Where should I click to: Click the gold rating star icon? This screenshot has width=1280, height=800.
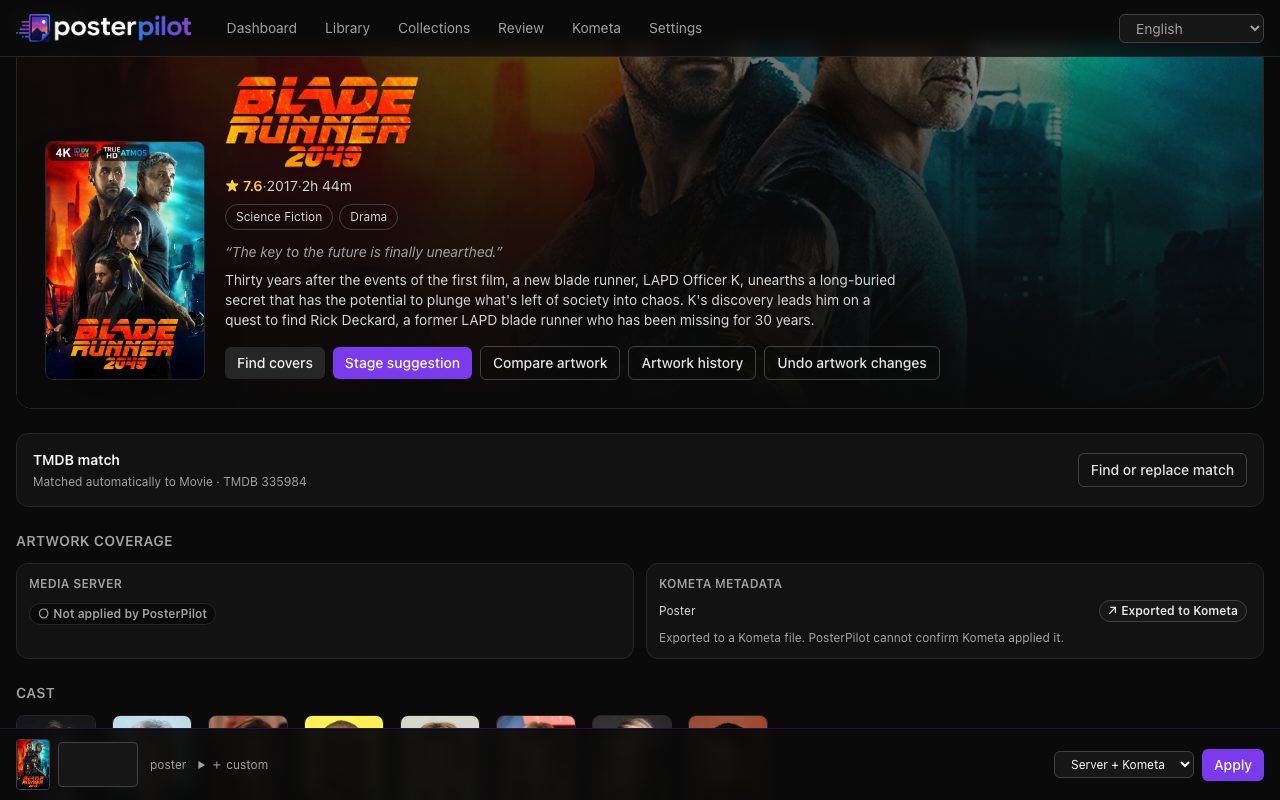(232, 186)
